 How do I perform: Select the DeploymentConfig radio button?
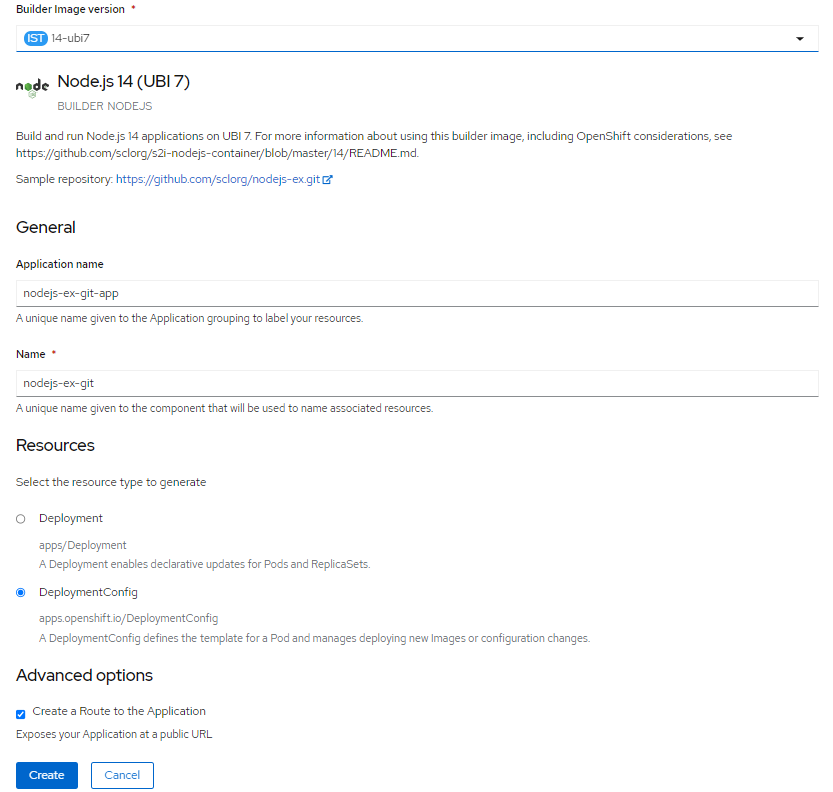click(x=21, y=593)
